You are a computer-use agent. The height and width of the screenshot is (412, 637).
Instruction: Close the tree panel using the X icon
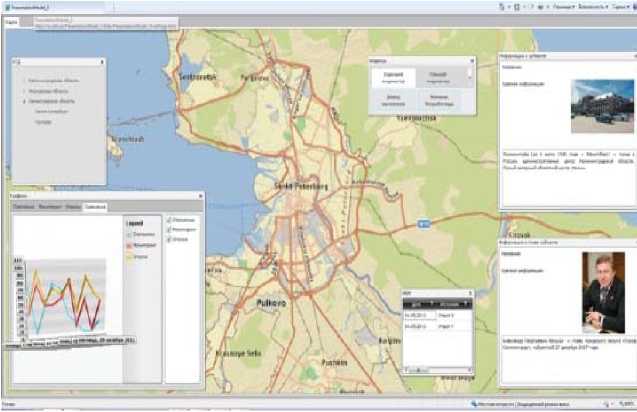[x=101, y=62]
